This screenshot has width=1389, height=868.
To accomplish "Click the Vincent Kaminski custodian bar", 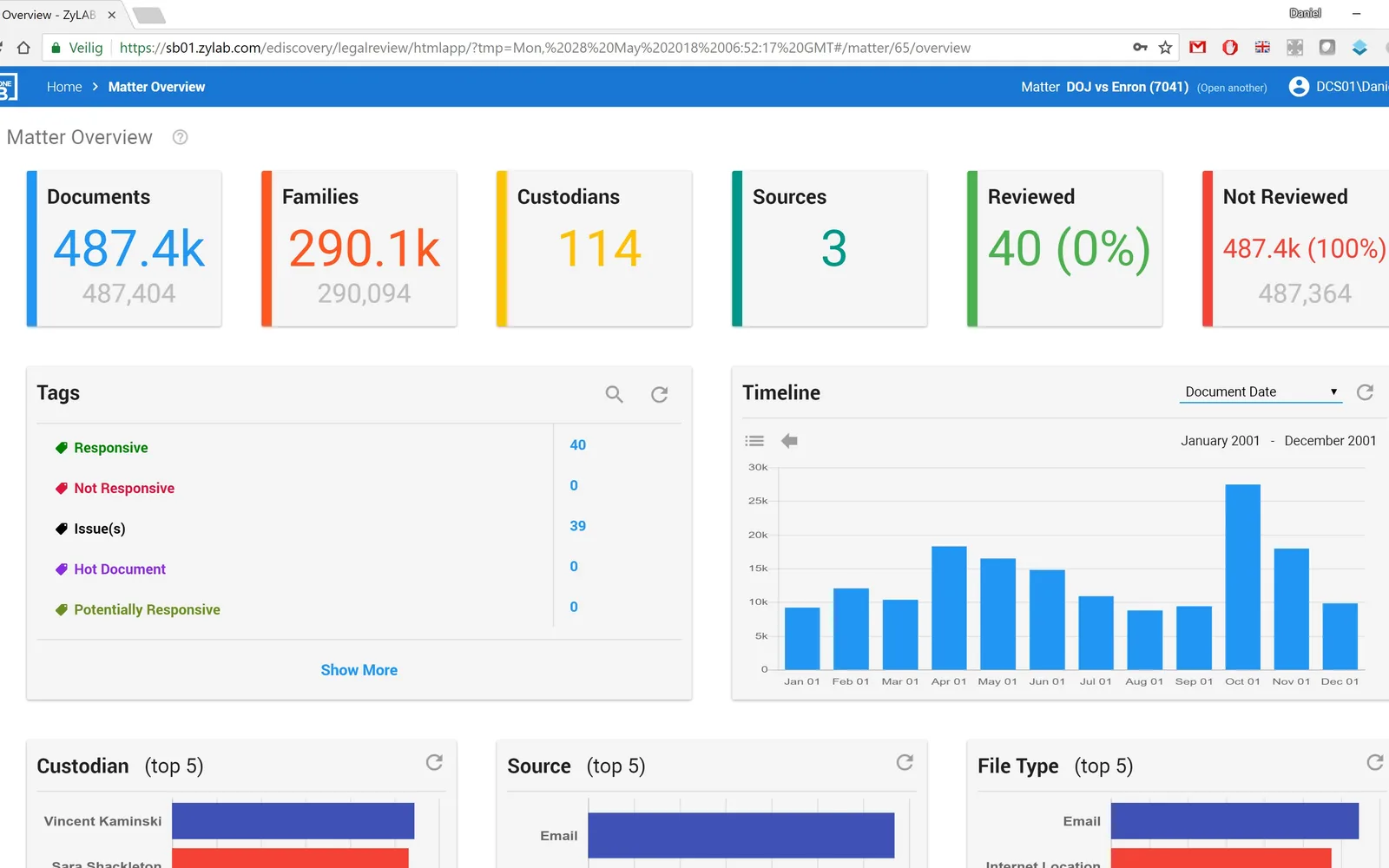I will tap(293, 821).
